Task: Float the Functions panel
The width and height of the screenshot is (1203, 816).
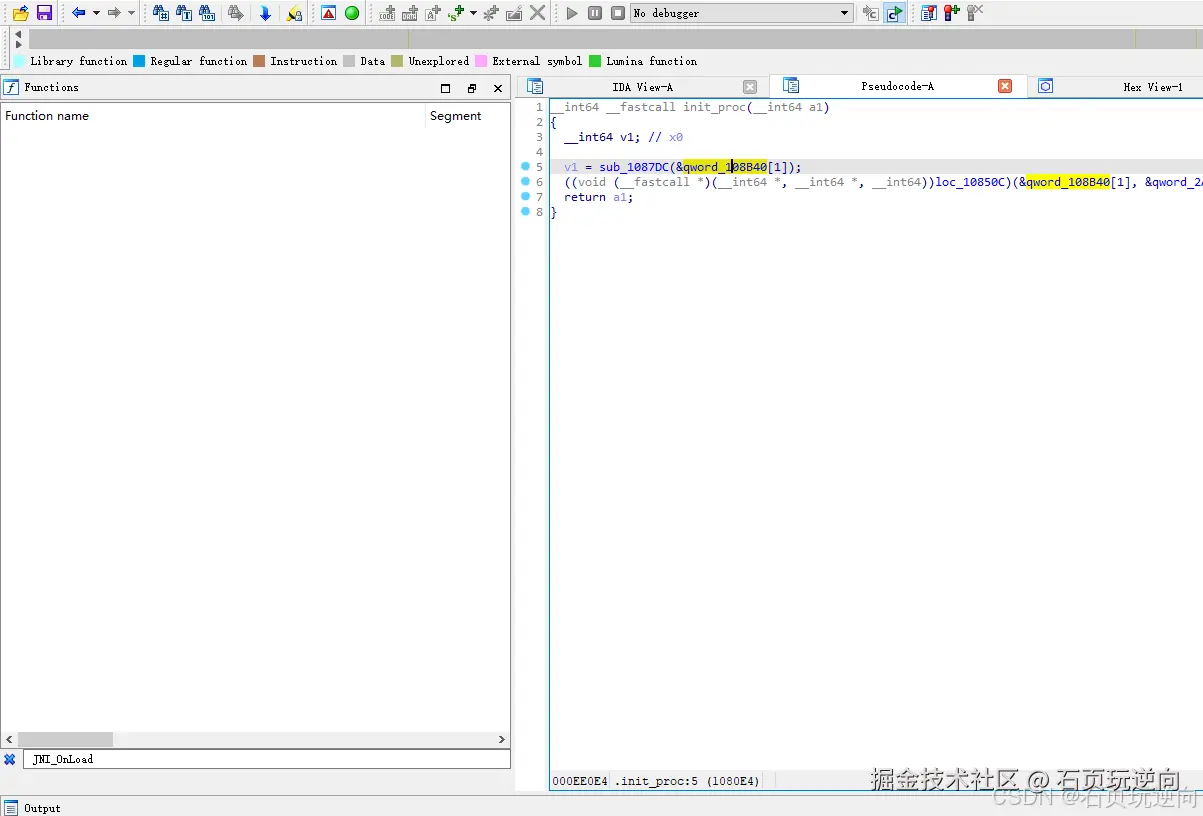Action: pos(472,88)
